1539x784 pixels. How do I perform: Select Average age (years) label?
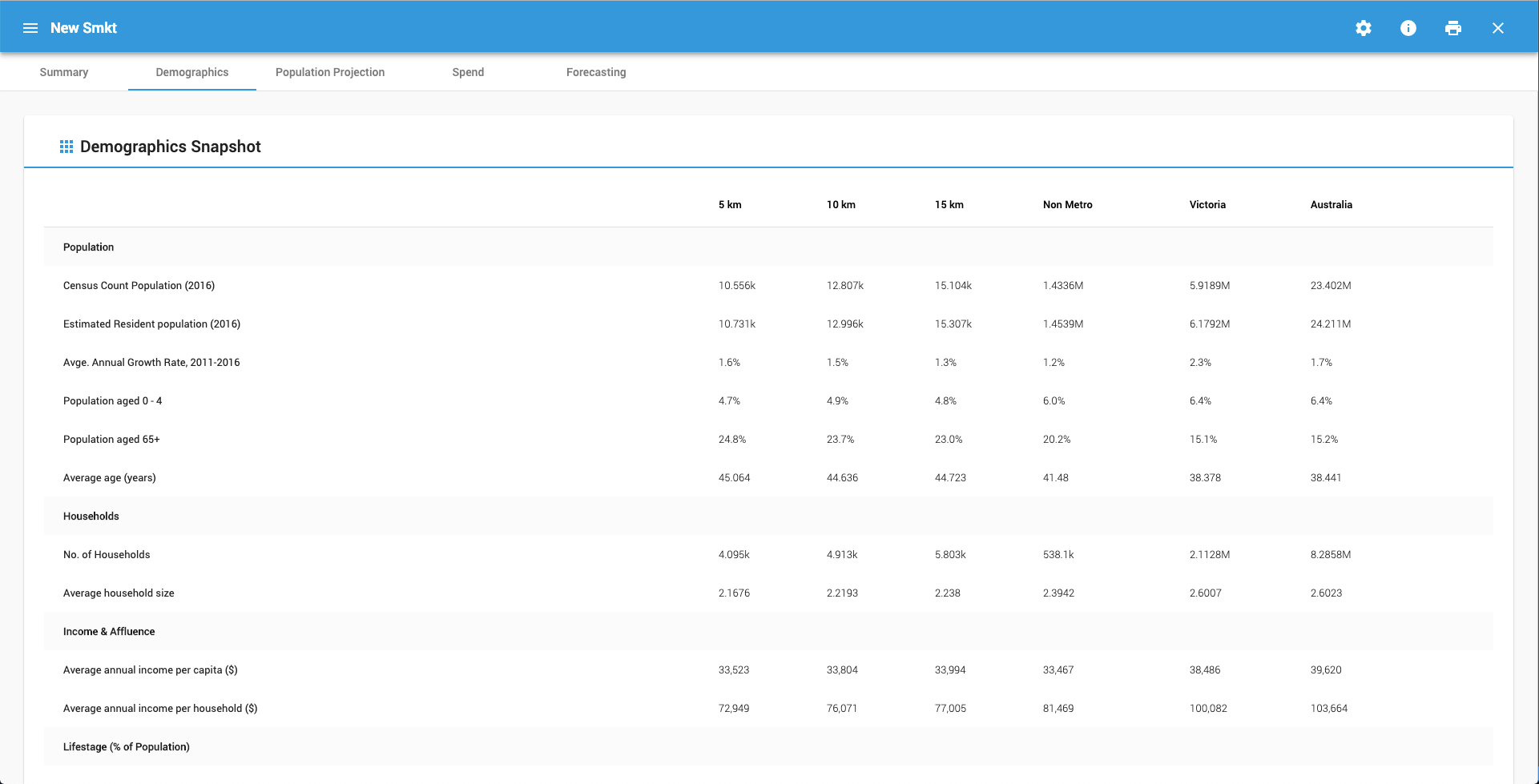click(110, 478)
